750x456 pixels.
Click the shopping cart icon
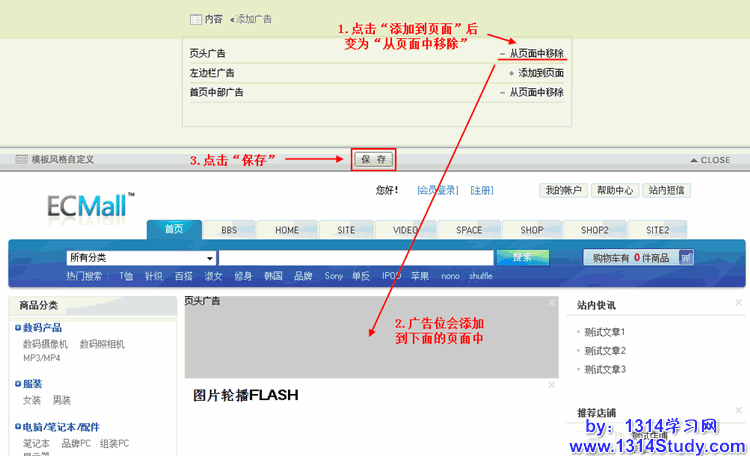click(686, 257)
